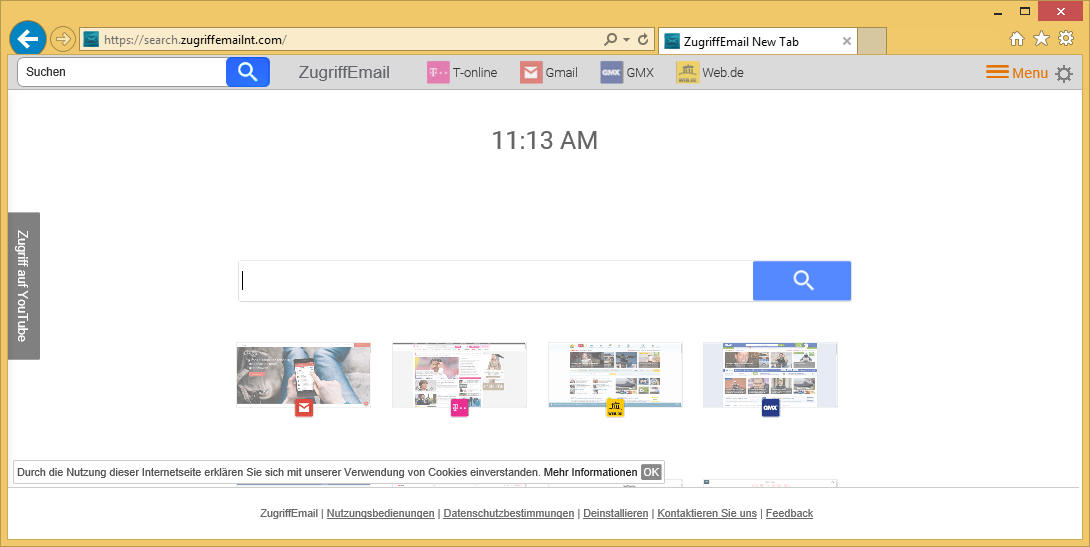The image size is (1090, 547).
Task: Open the browser tools gear icon
Action: point(1066,39)
